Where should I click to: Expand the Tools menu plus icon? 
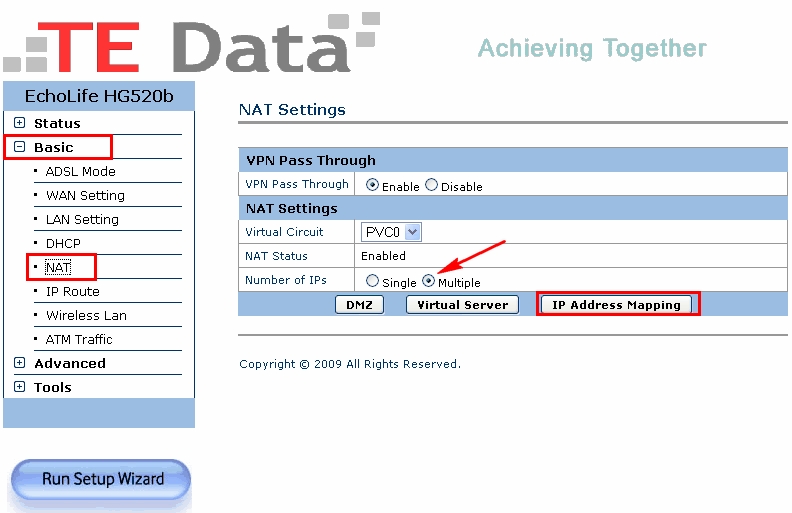point(19,387)
